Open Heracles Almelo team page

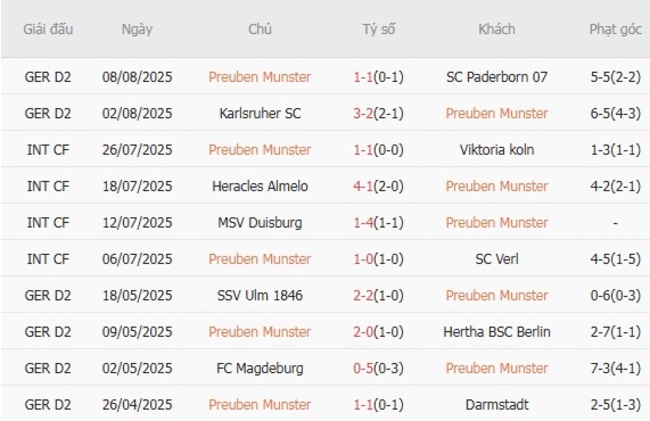[x=260, y=186]
